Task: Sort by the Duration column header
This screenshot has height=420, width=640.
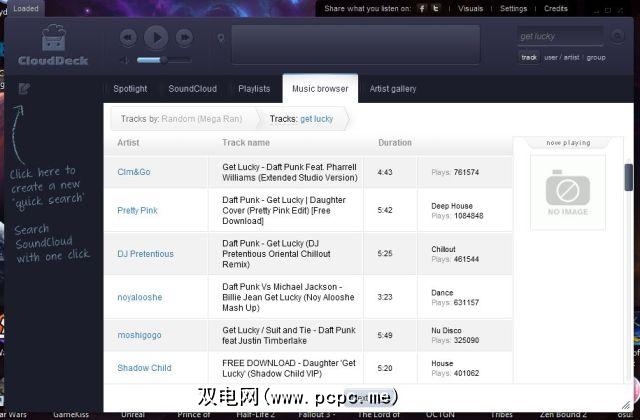Action: 395,142
